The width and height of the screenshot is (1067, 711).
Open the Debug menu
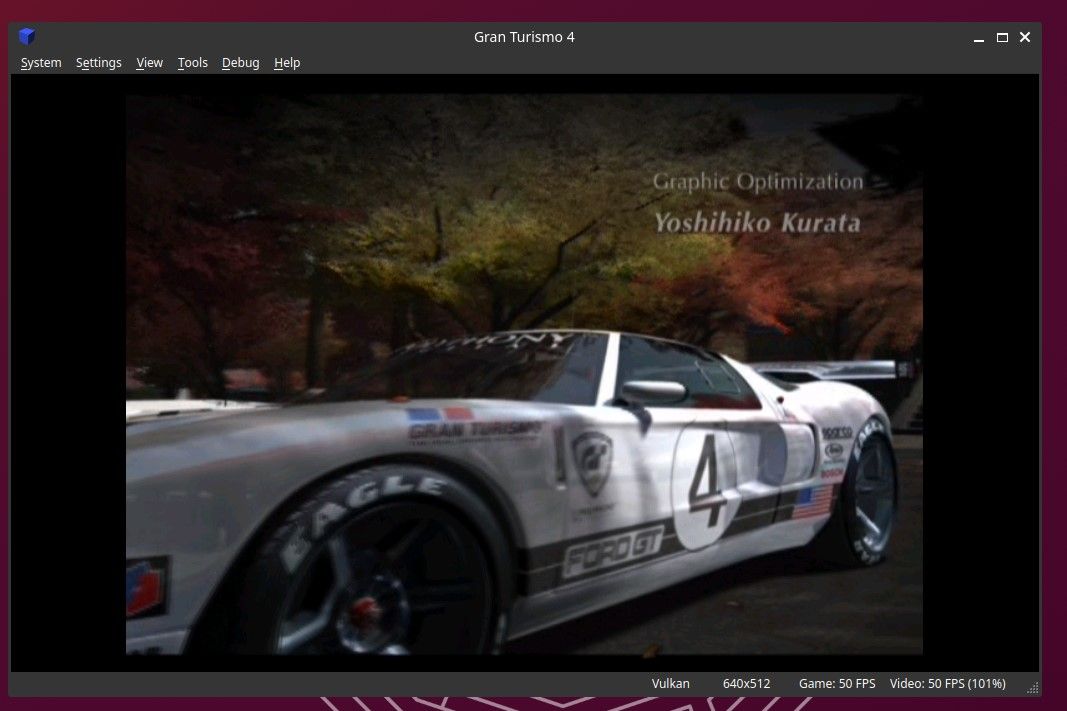(x=240, y=63)
